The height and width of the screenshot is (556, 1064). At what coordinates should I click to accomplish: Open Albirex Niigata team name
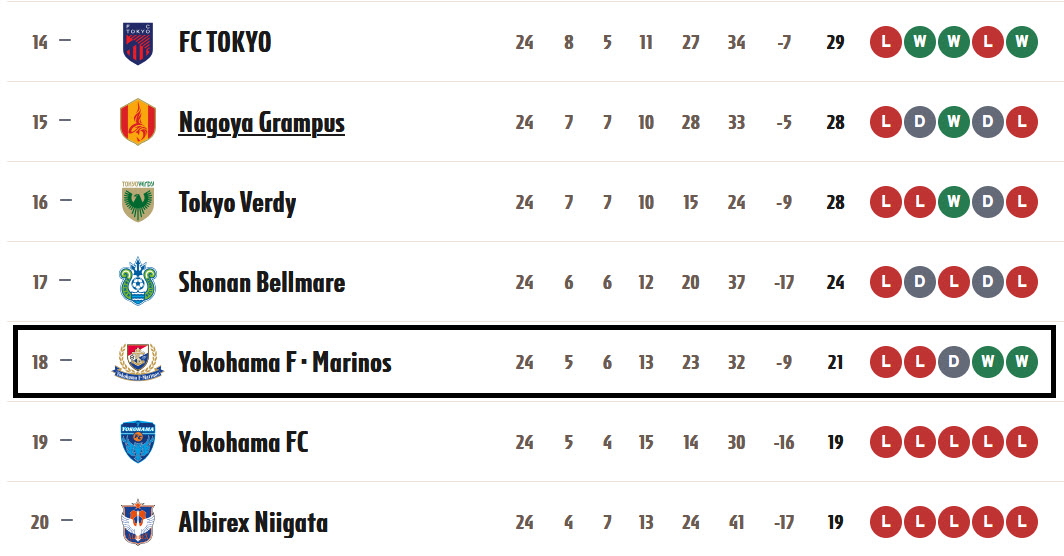[x=253, y=523]
